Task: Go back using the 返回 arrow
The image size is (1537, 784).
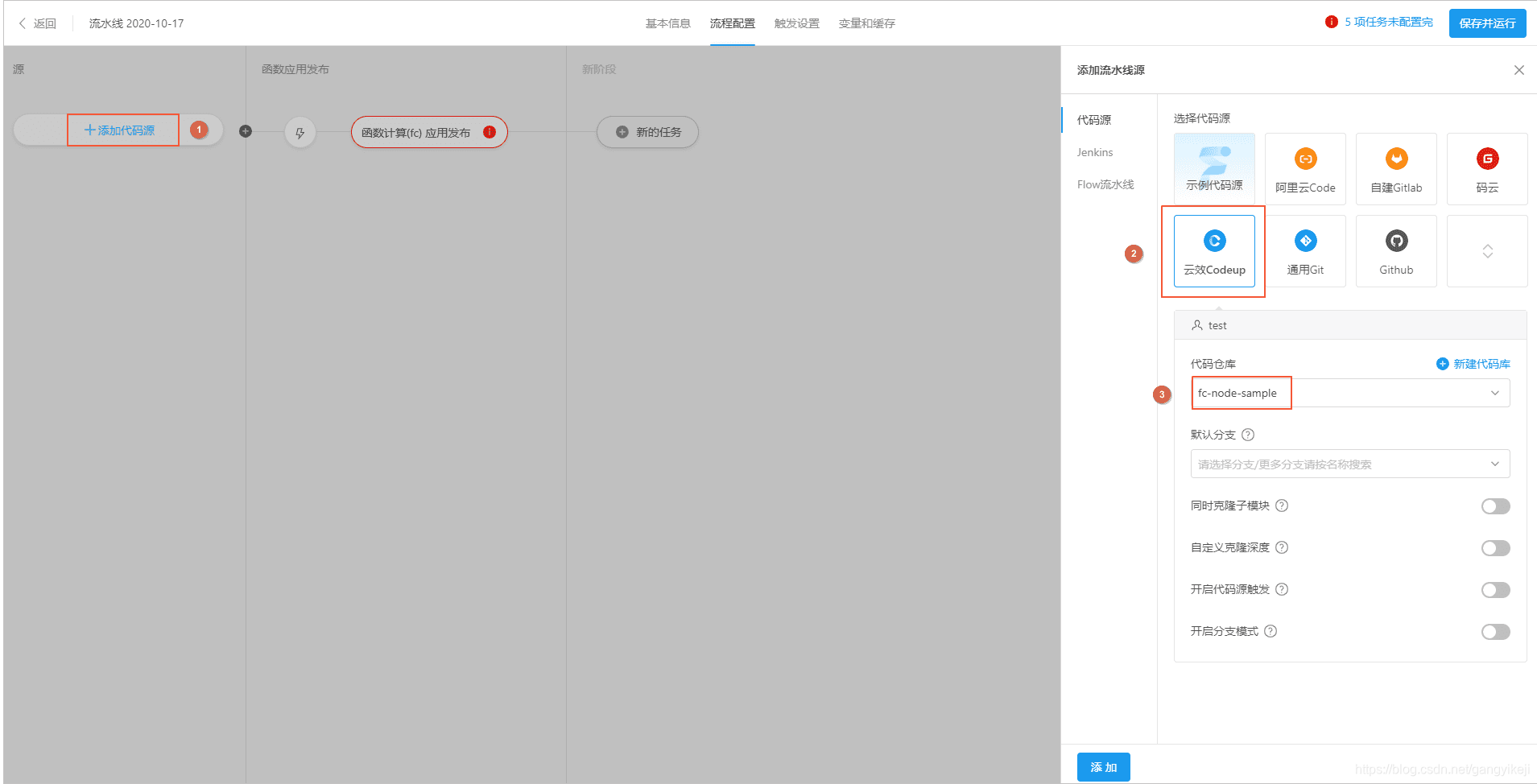Action: click(23, 23)
